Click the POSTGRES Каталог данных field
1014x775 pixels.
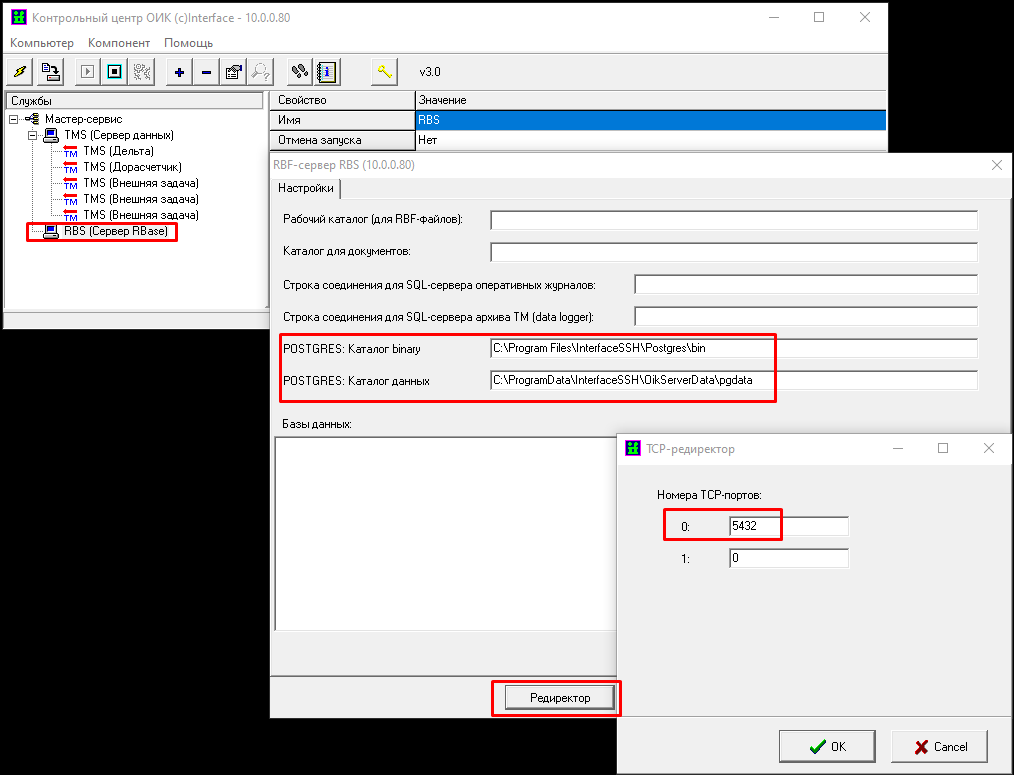[x=733, y=380]
